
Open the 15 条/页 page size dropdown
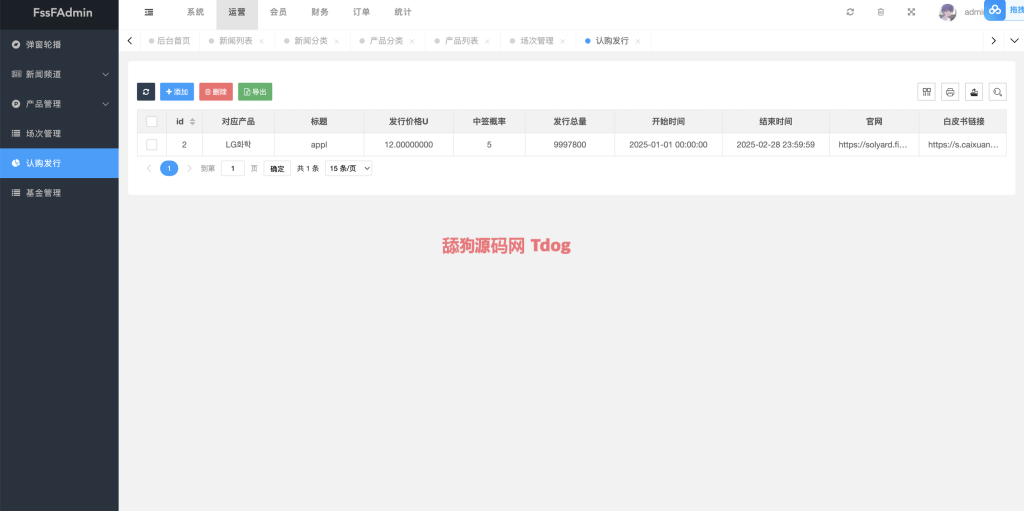[349, 168]
